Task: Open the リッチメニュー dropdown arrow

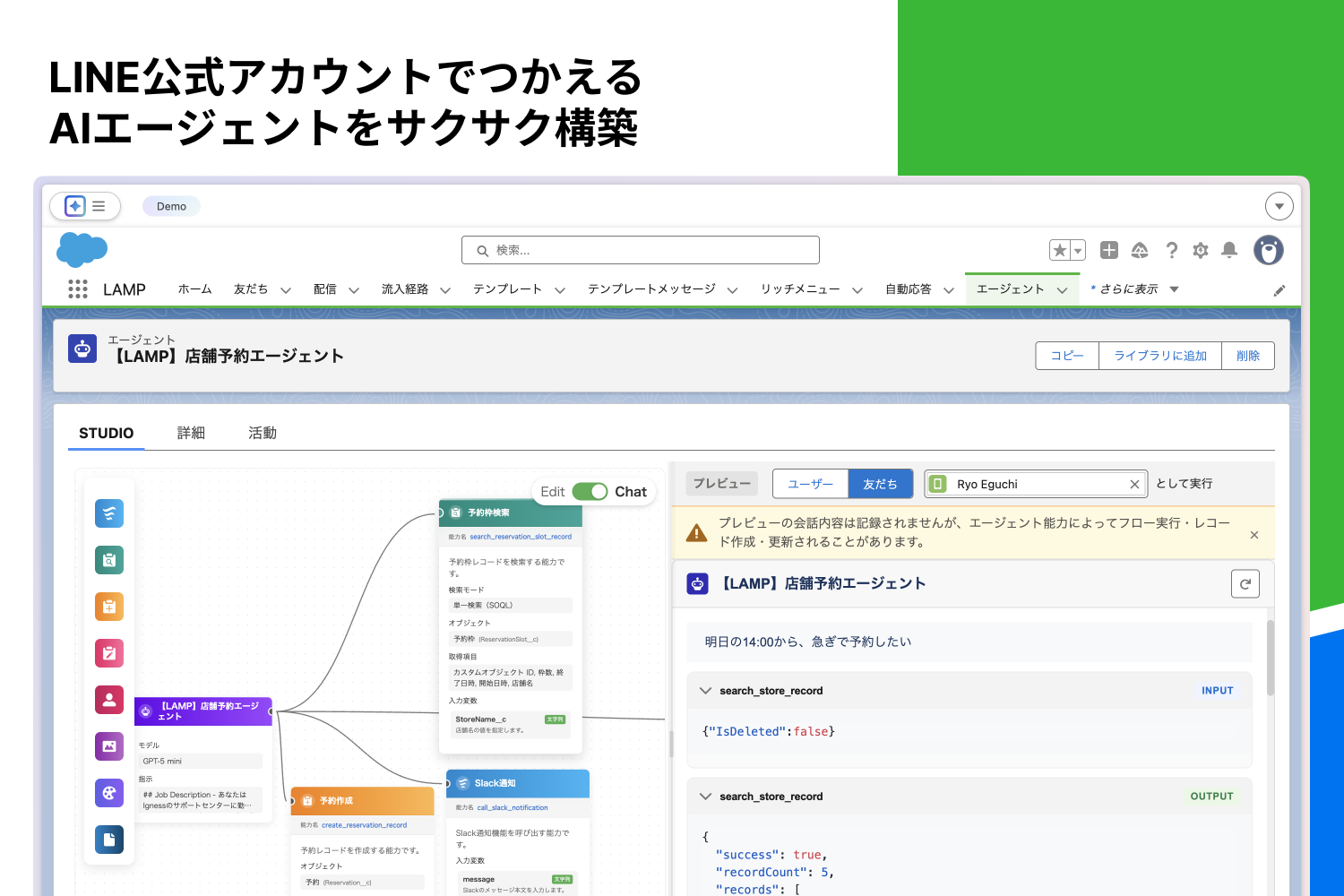Action: (x=857, y=290)
